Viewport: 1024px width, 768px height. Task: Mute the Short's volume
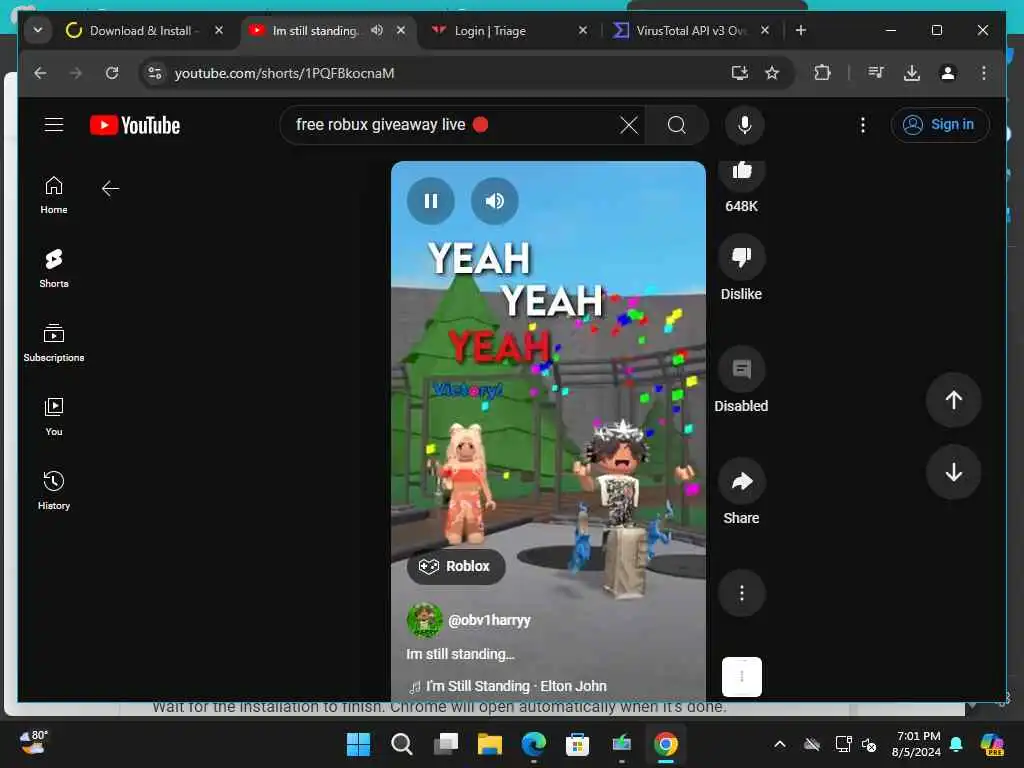click(494, 200)
